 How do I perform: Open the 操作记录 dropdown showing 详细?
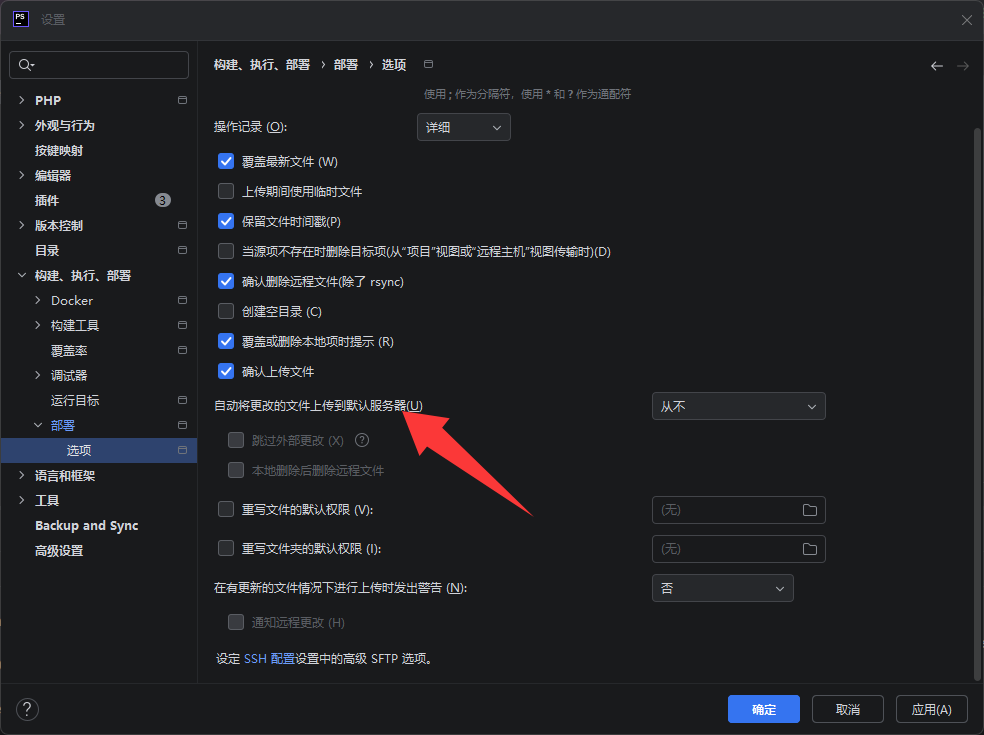[x=463, y=127]
